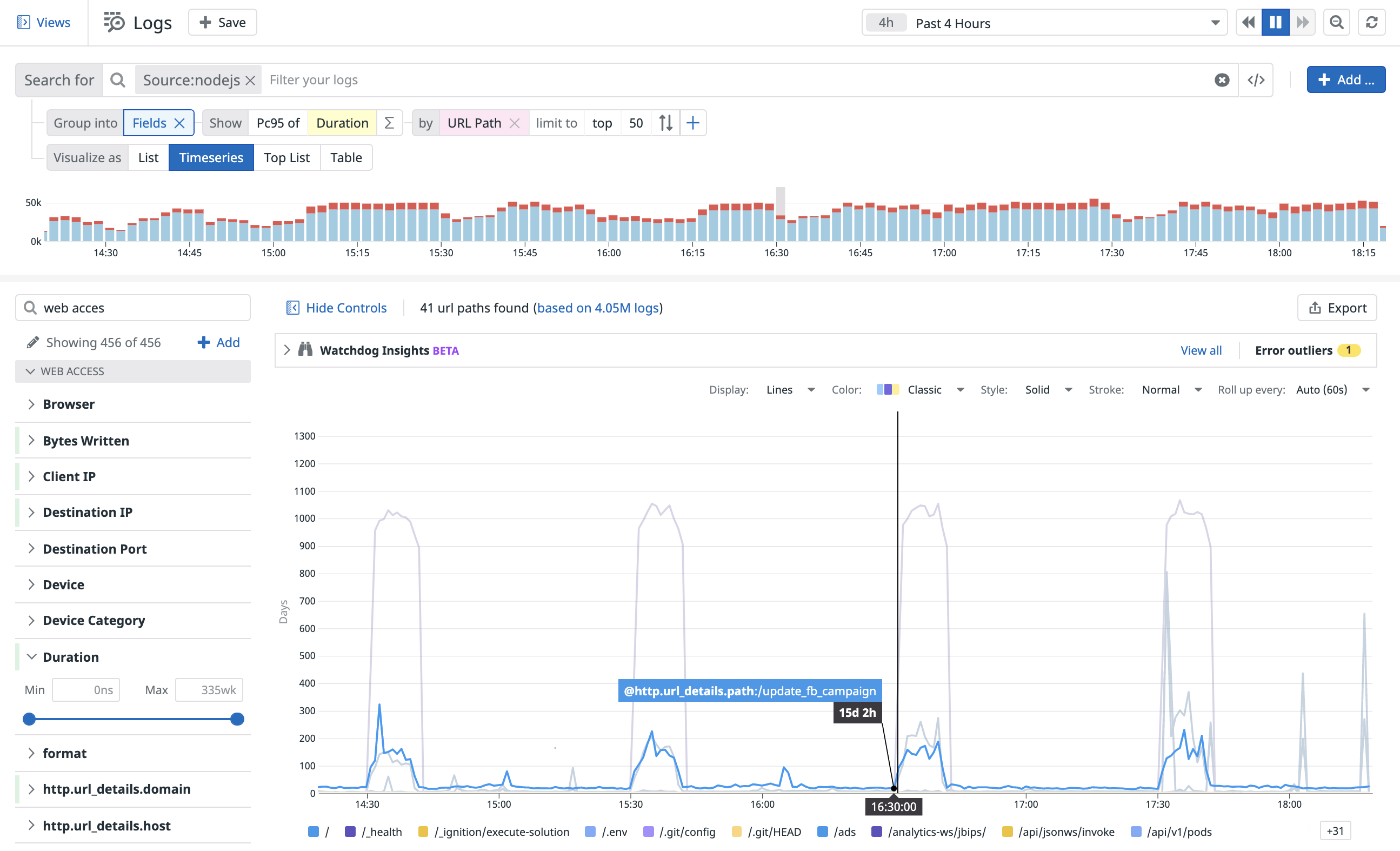Switch visualization to List
1400x851 pixels.
click(x=148, y=157)
